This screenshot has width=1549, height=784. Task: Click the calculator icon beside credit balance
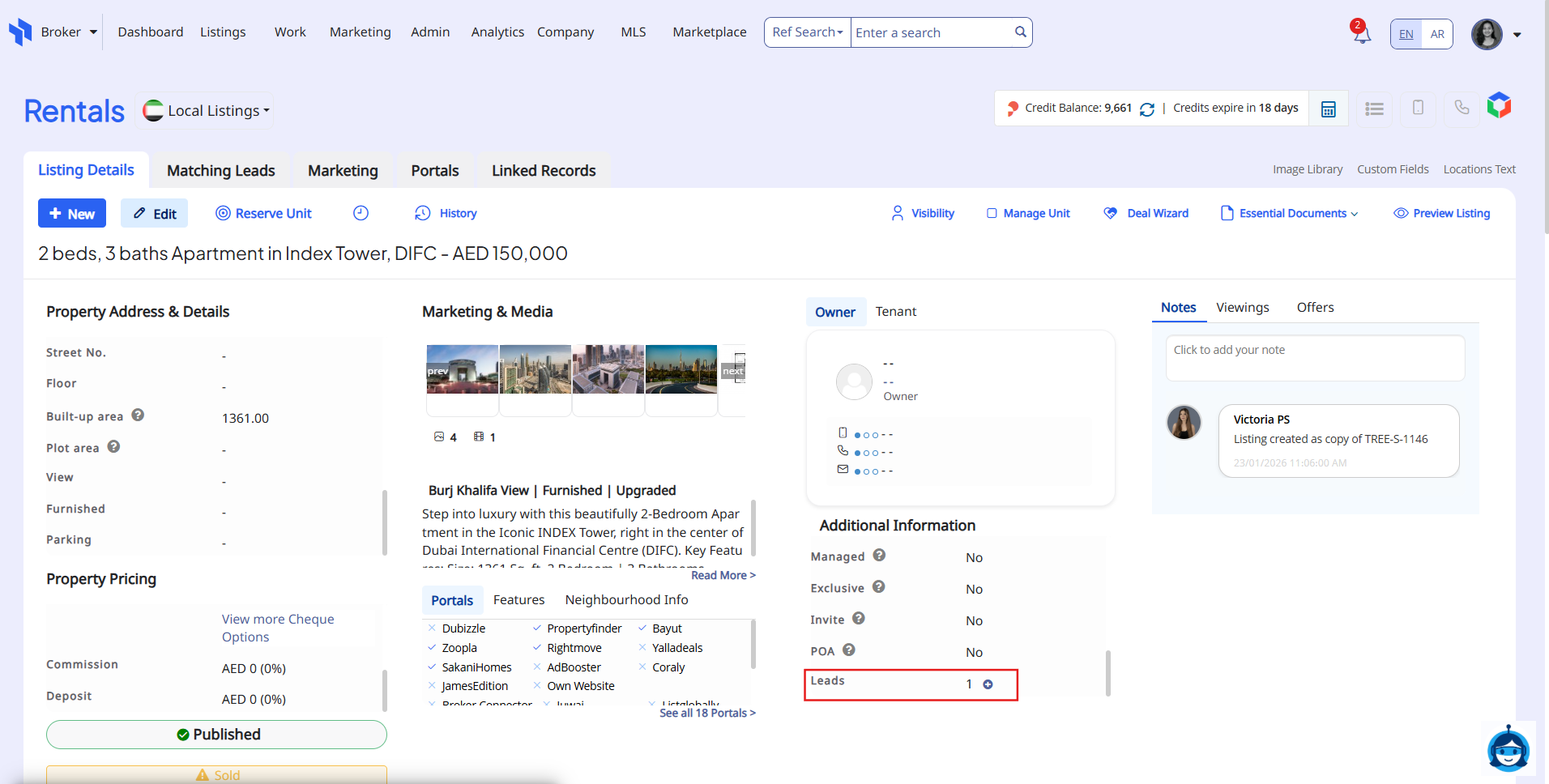coord(1329,109)
